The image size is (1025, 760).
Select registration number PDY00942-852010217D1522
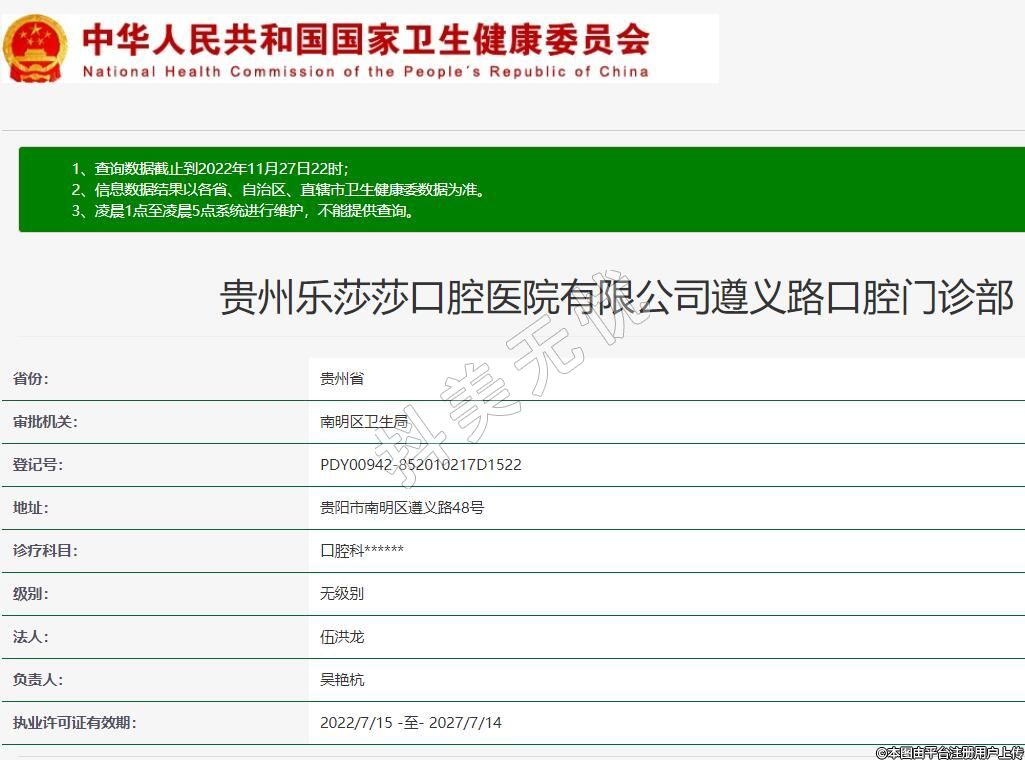click(x=420, y=465)
